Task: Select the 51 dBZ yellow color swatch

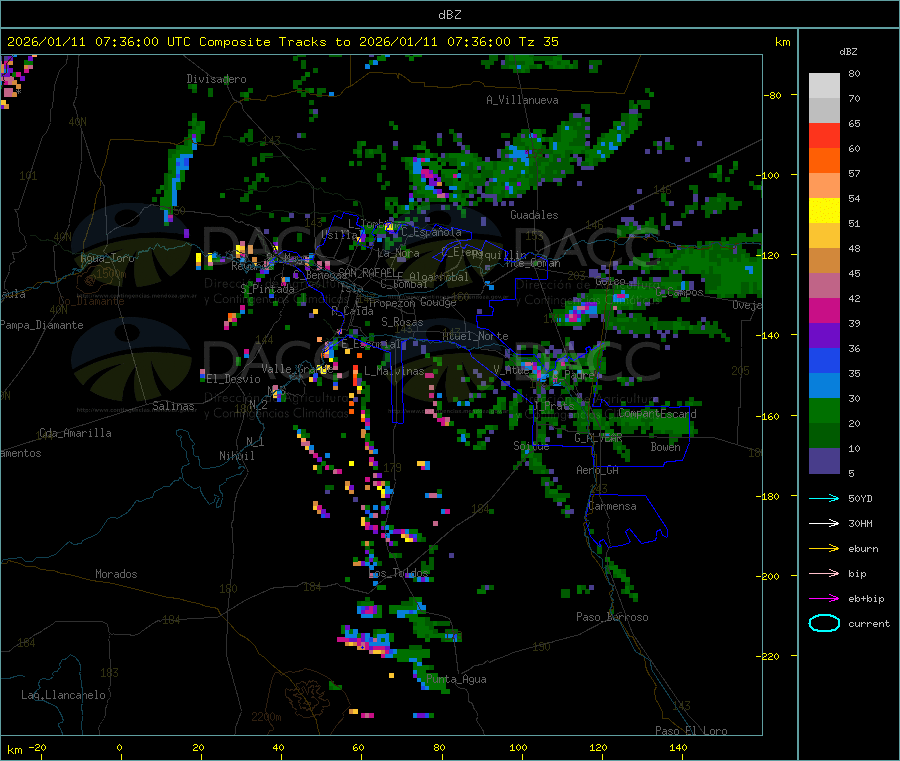Action: pyautogui.click(x=824, y=211)
